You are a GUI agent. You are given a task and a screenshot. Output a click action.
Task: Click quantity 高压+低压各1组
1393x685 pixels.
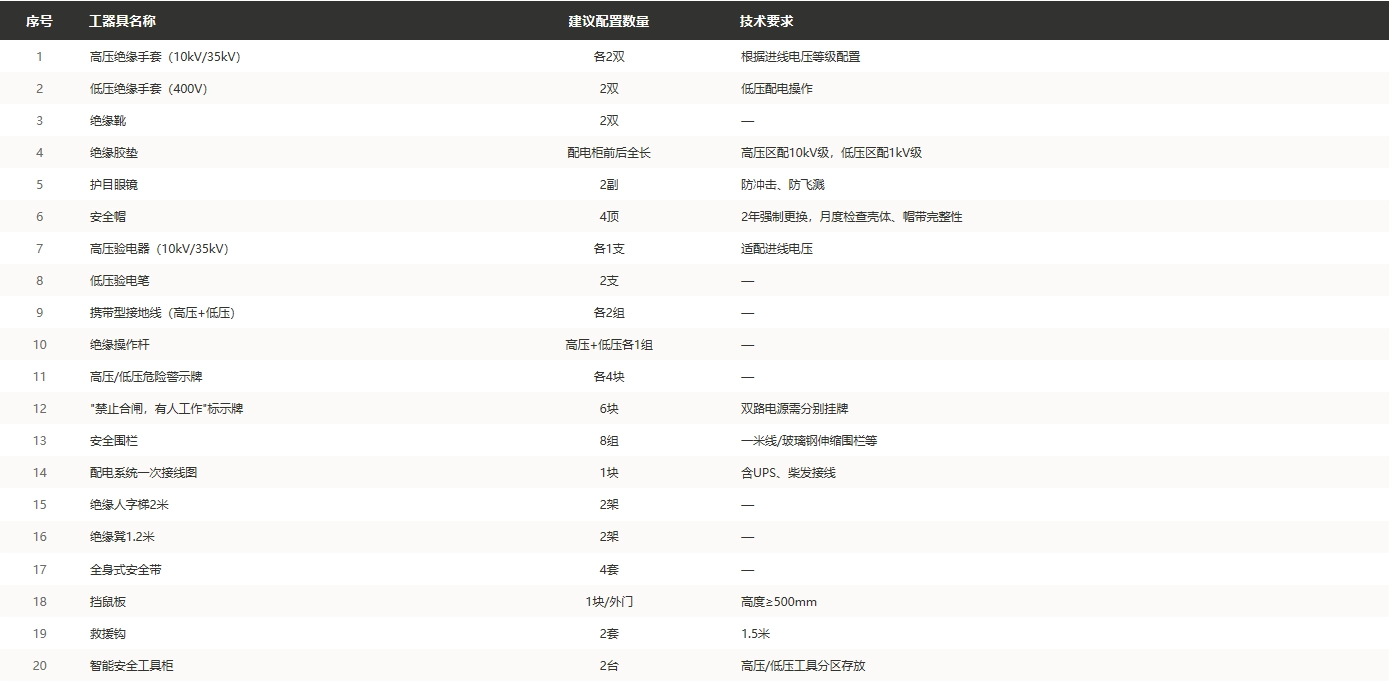pyautogui.click(x=609, y=345)
